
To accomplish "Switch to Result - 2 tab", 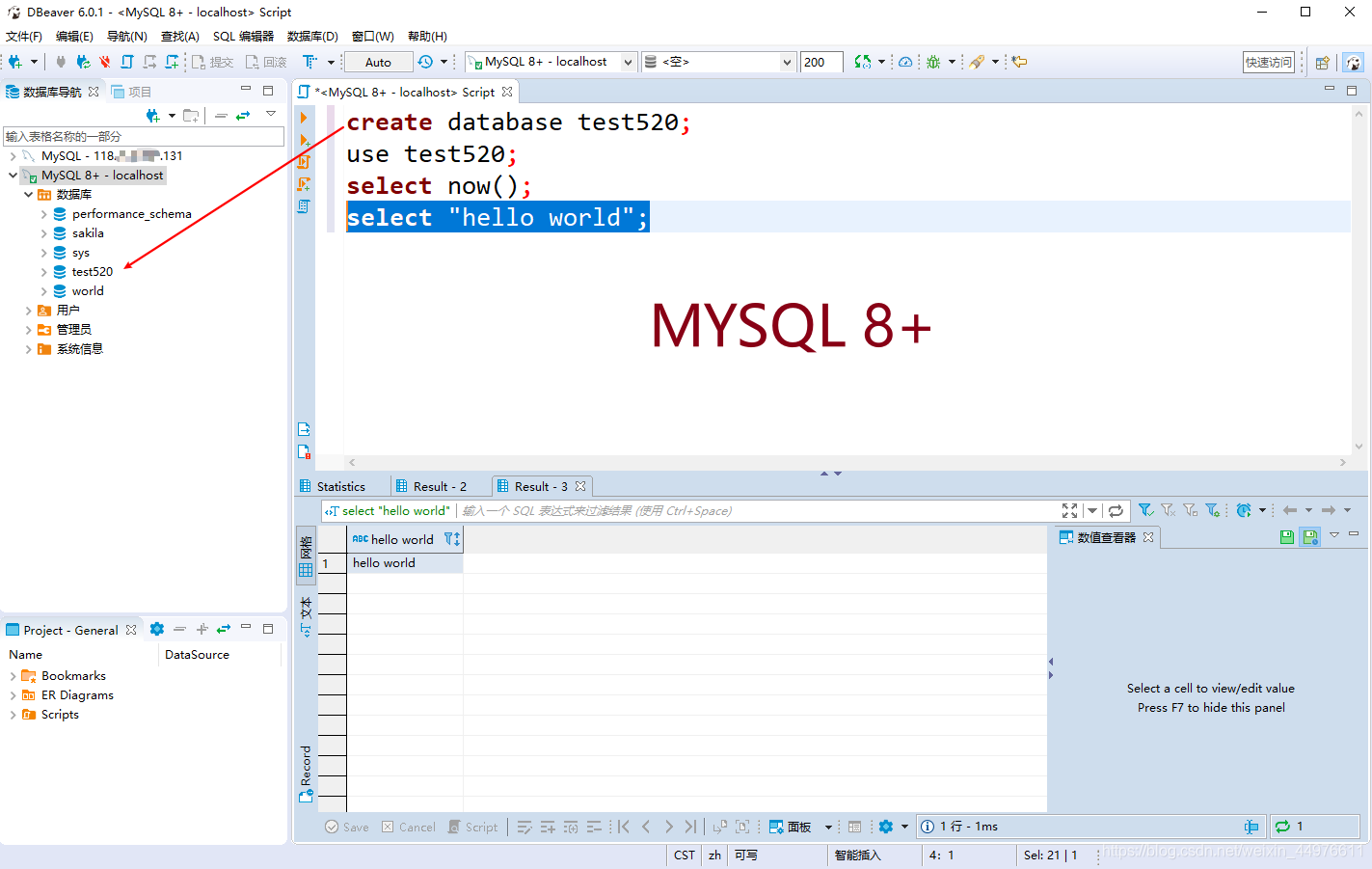I will pyautogui.click(x=440, y=487).
